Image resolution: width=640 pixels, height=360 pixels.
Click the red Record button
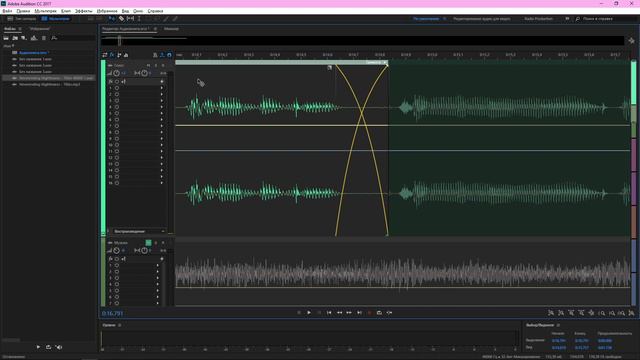pos(369,313)
